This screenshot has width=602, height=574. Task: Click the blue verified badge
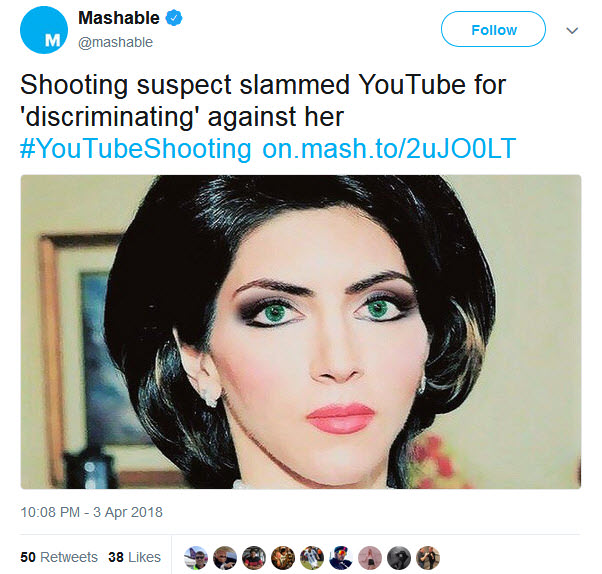click(174, 18)
